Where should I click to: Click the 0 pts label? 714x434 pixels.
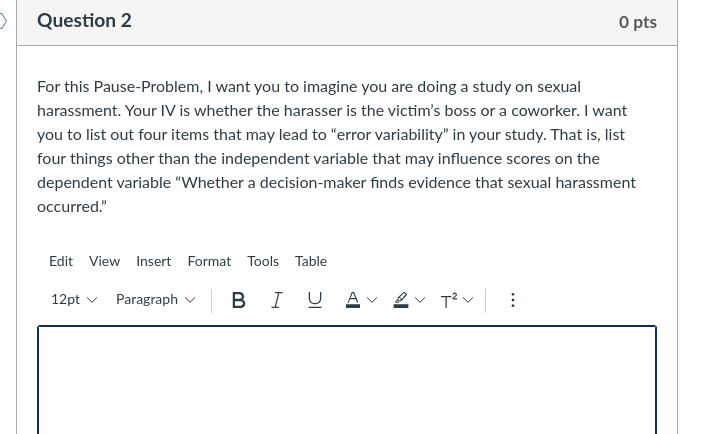pos(638,22)
